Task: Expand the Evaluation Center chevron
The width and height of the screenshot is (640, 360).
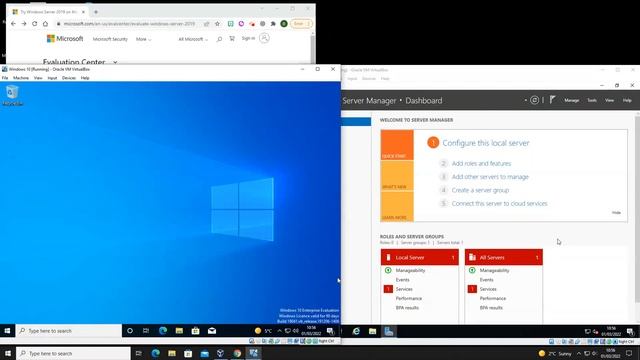Action: point(115,62)
